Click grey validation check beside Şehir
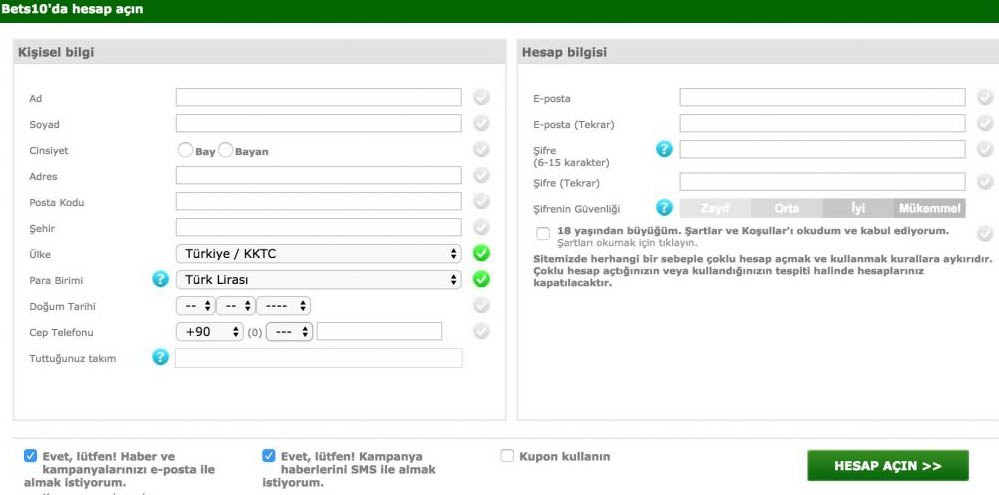Viewport: 999px width, 495px height. [x=481, y=227]
